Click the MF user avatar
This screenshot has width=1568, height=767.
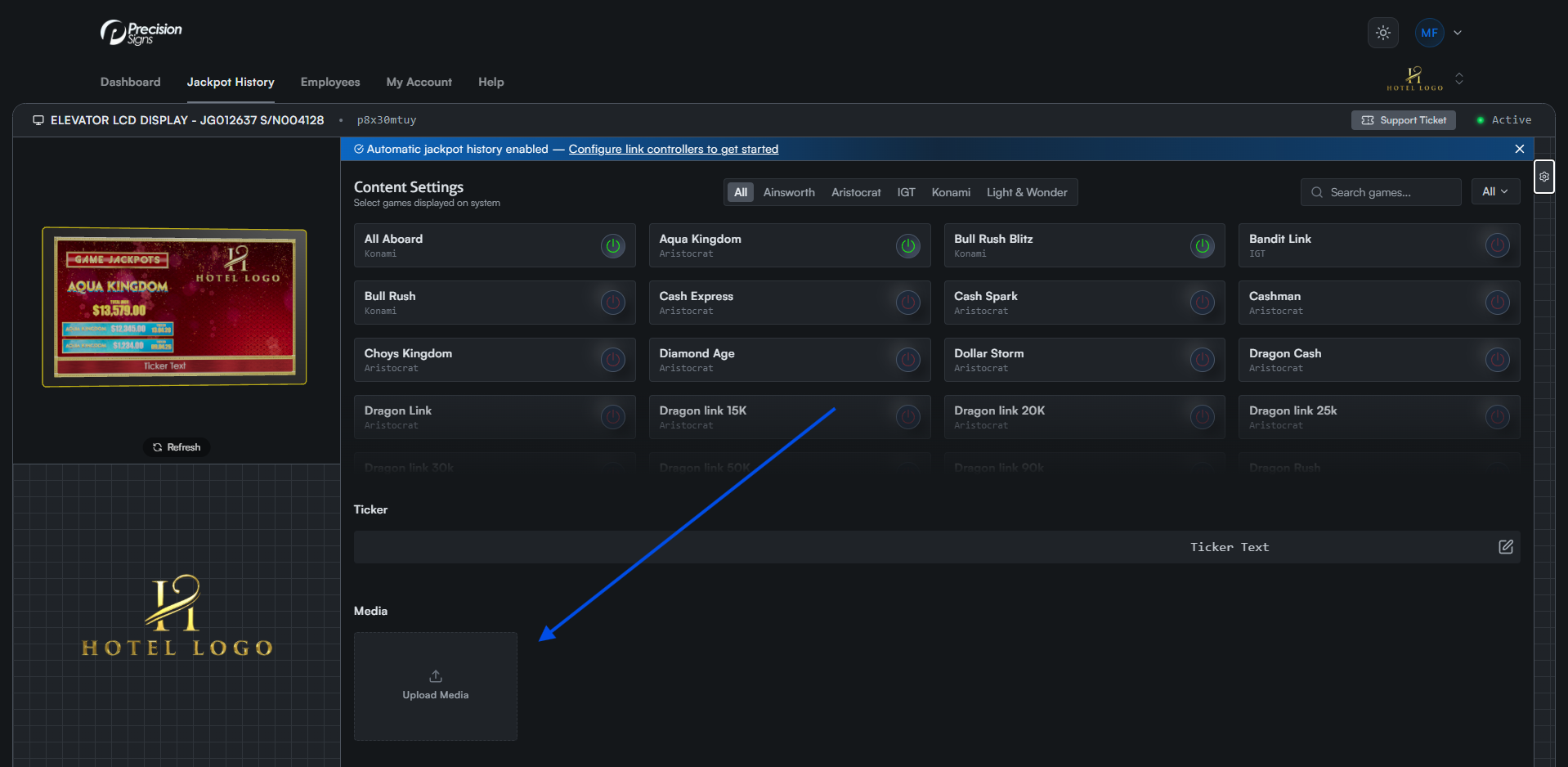[1429, 34]
